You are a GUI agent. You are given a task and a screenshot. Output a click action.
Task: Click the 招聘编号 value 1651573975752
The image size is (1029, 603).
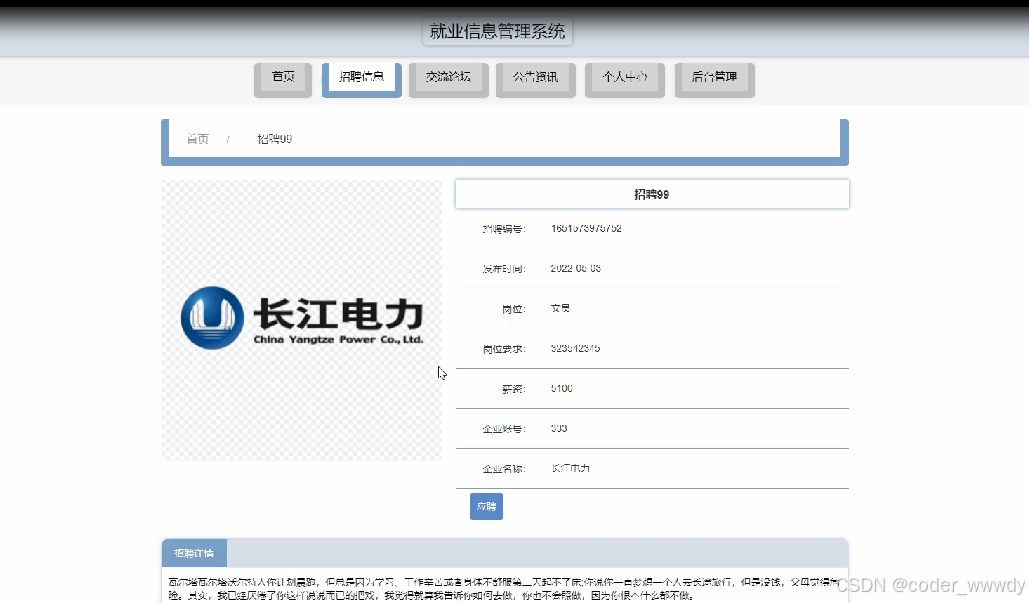(x=586, y=228)
